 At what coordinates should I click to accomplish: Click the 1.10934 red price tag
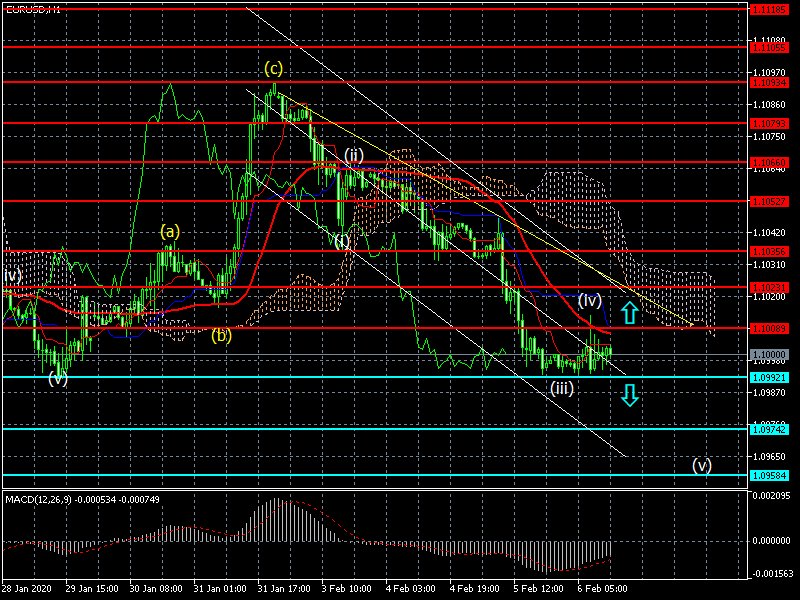(769, 83)
